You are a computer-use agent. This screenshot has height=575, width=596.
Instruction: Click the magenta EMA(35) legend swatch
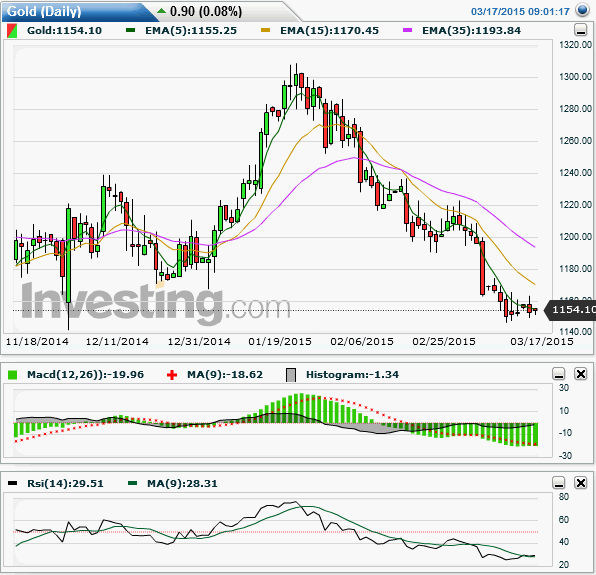(407, 30)
